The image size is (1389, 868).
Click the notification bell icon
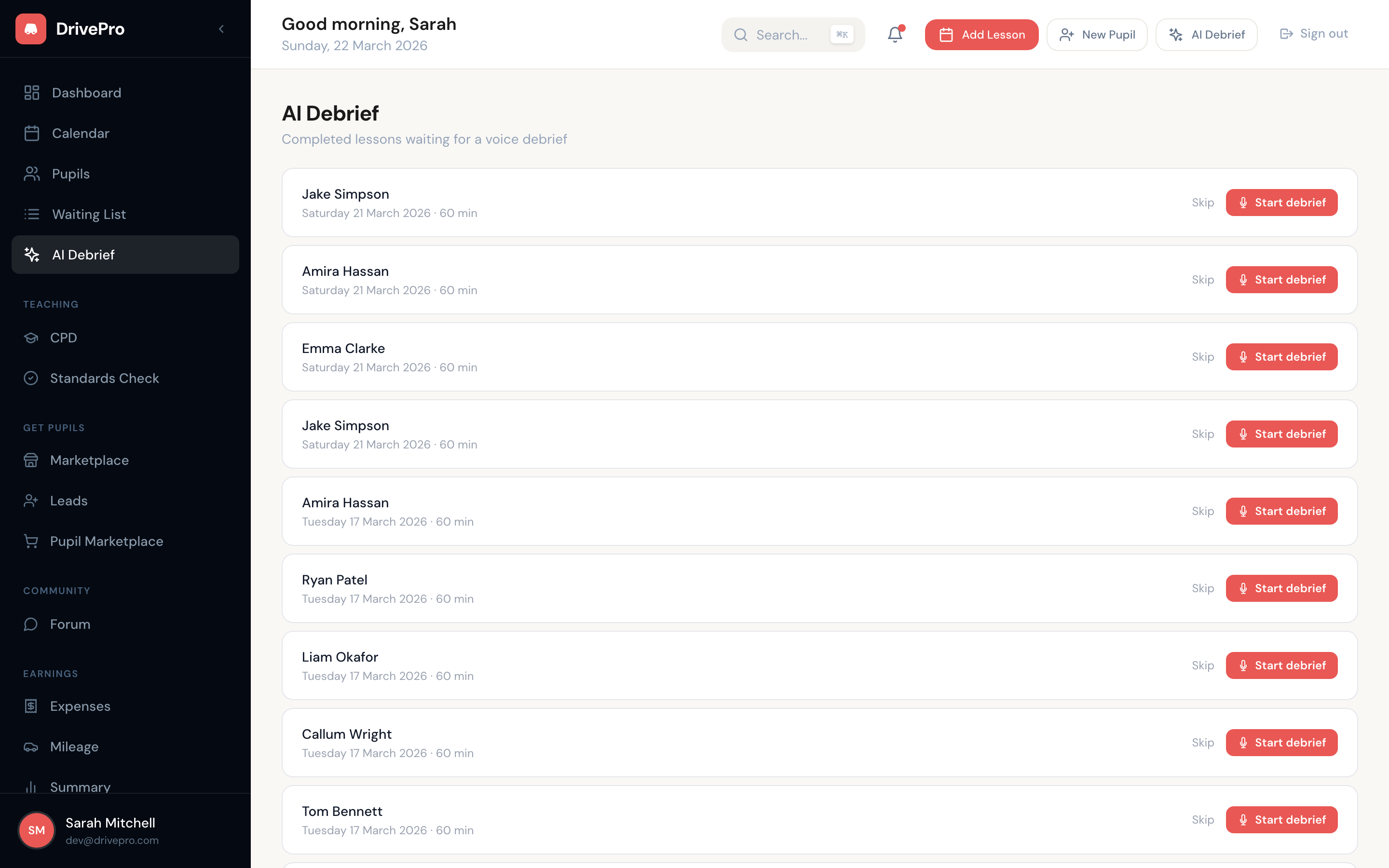click(895, 34)
